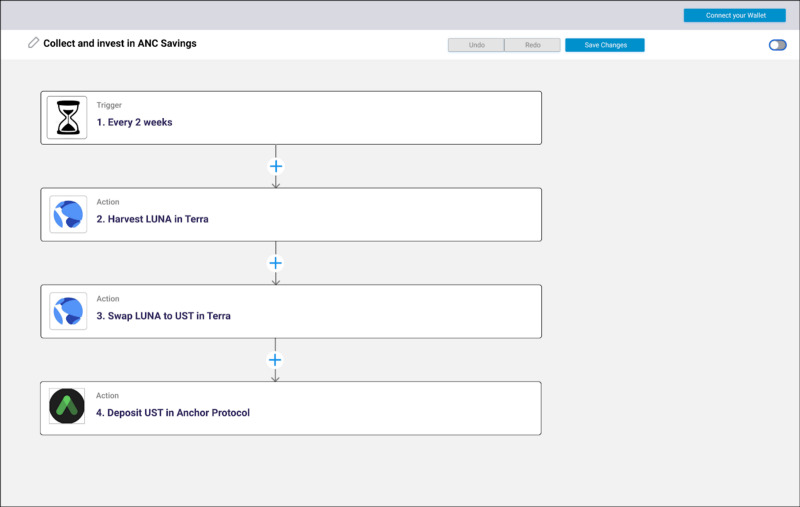Screen dimensions: 800x507
Task: Open '2. Harvest LUNA in Terra' step title
Action: tap(152, 219)
